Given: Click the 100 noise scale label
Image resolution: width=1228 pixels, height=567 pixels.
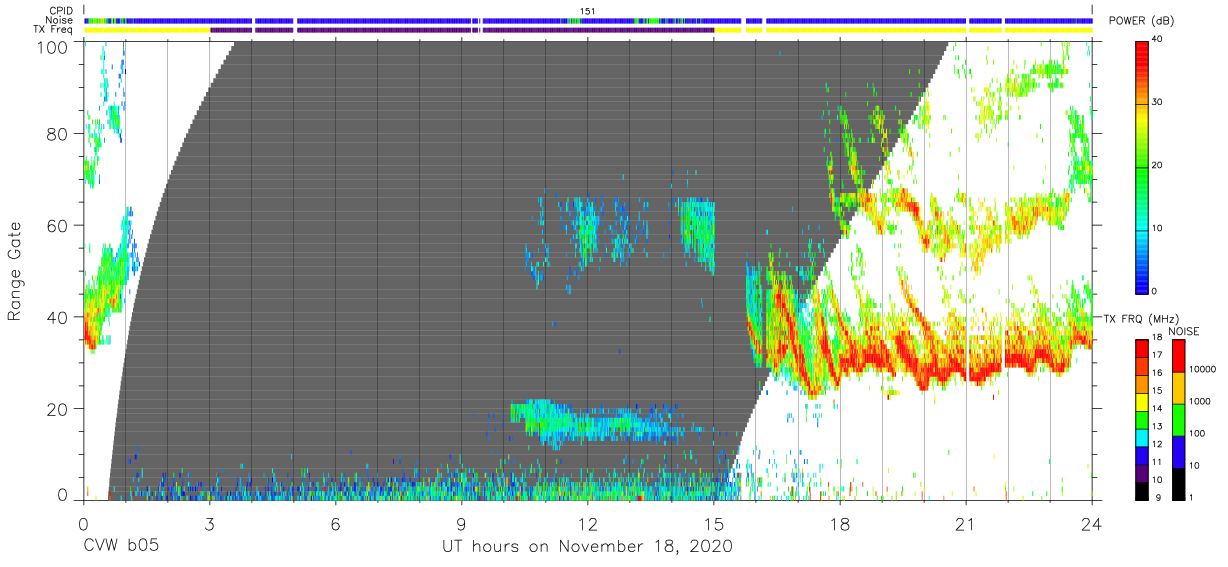Looking at the screenshot, I should [x=1196, y=434].
